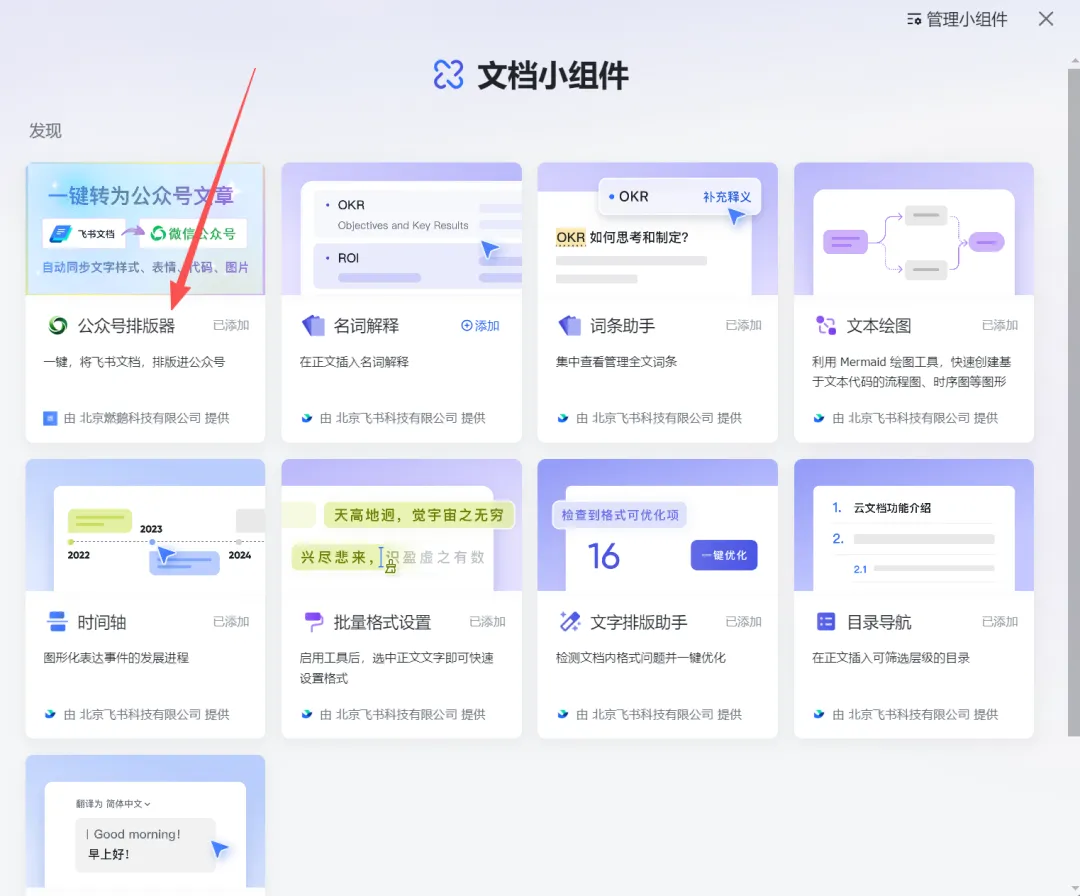Click the 文字排版助手 wand icon
This screenshot has width=1080, height=896.
click(x=570, y=621)
